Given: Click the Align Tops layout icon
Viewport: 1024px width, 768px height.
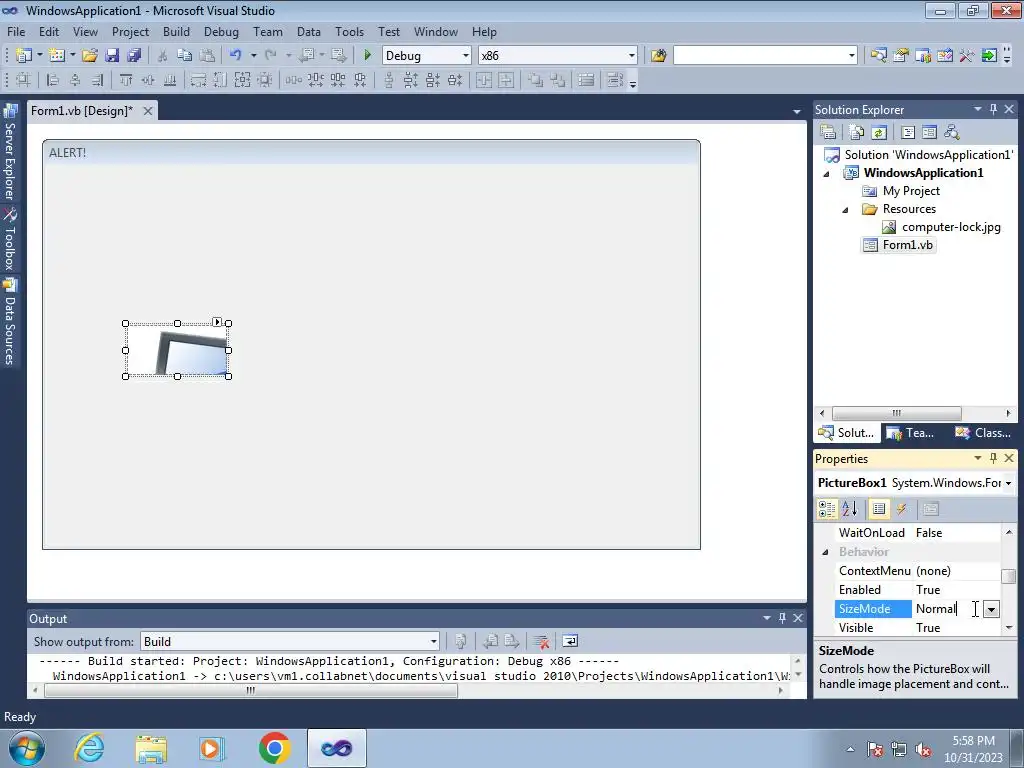Looking at the screenshot, I should 126,80.
